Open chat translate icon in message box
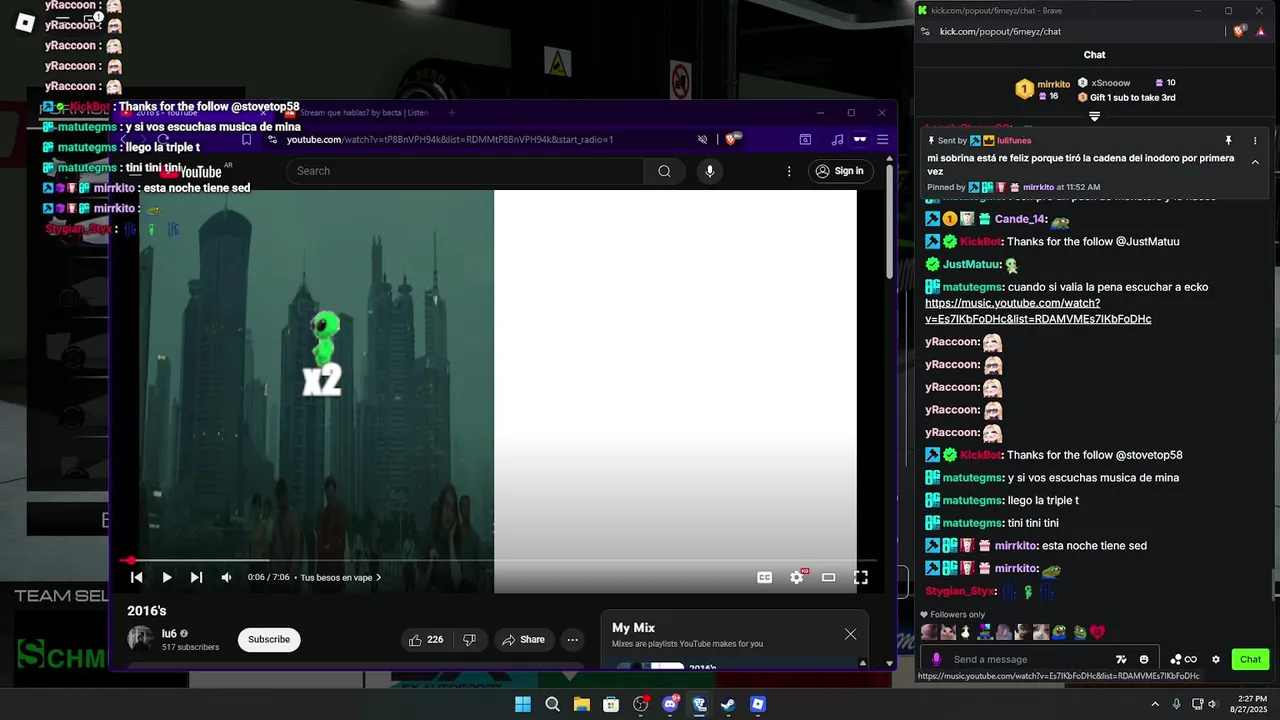The width and height of the screenshot is (1280, 720). [x=1121, y=659]
